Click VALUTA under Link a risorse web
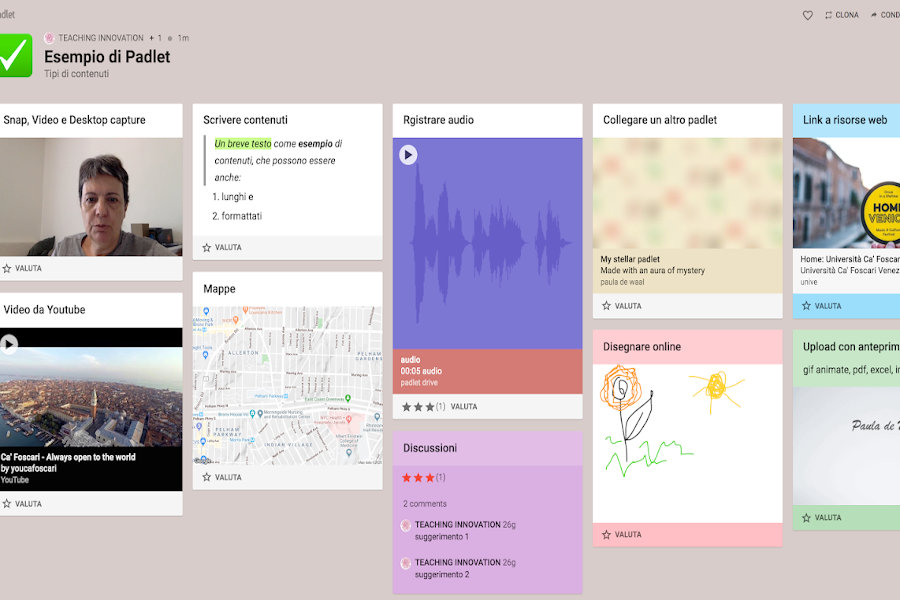The width and height of the screenshot is (900, 600). pyautogui.click(x=828, y=306)
